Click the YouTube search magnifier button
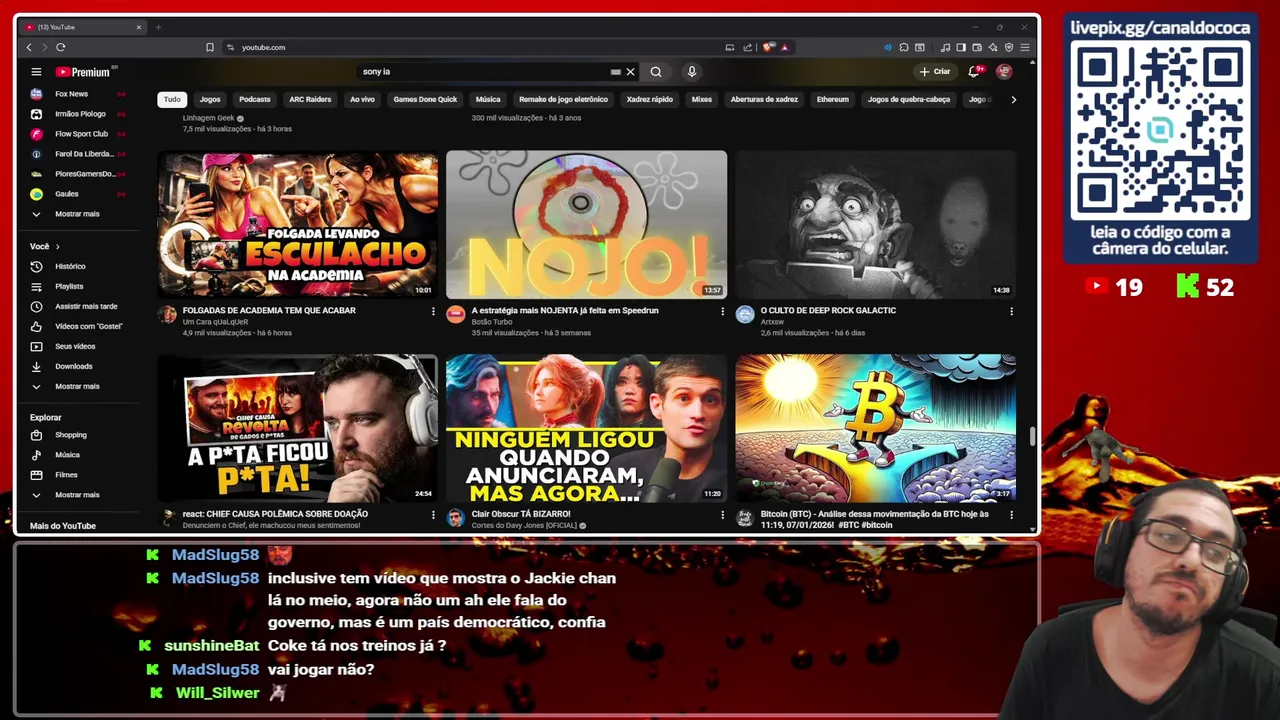 656,72
